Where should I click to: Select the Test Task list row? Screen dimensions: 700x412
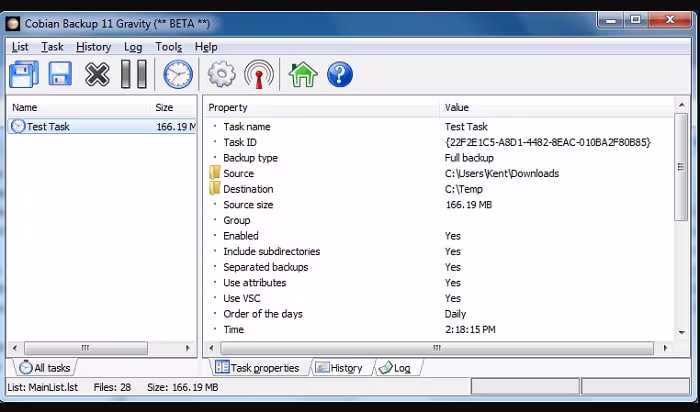pyautogui.click(x=102, y=126)
